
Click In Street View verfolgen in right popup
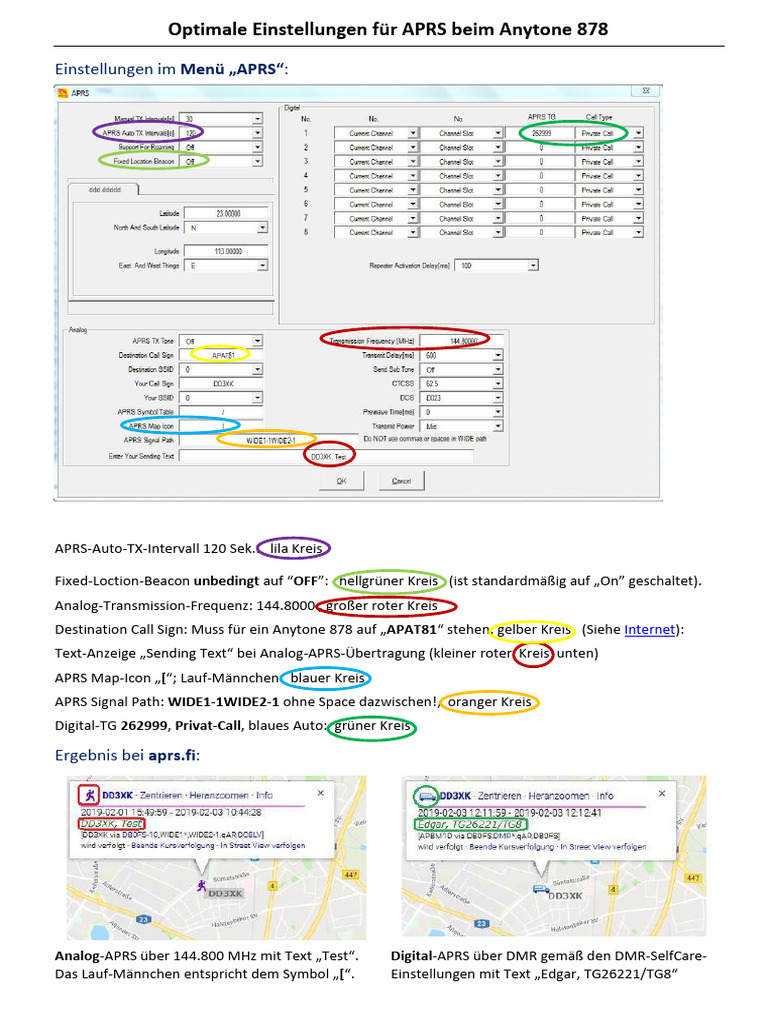click(x=603, y=846)
